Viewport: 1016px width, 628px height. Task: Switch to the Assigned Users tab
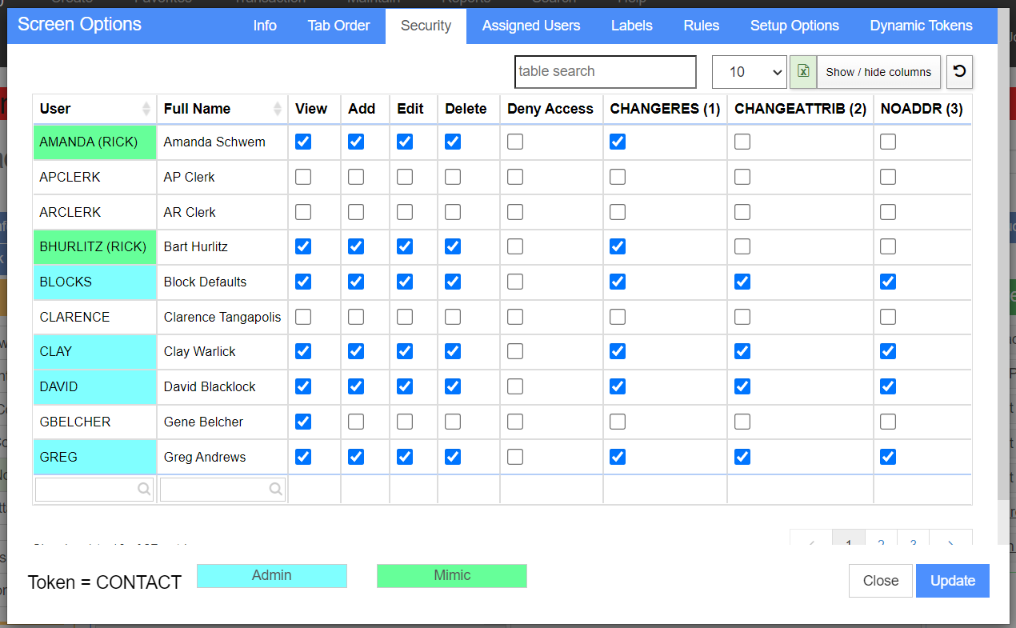pyautogui.click(x=531, y=26)
